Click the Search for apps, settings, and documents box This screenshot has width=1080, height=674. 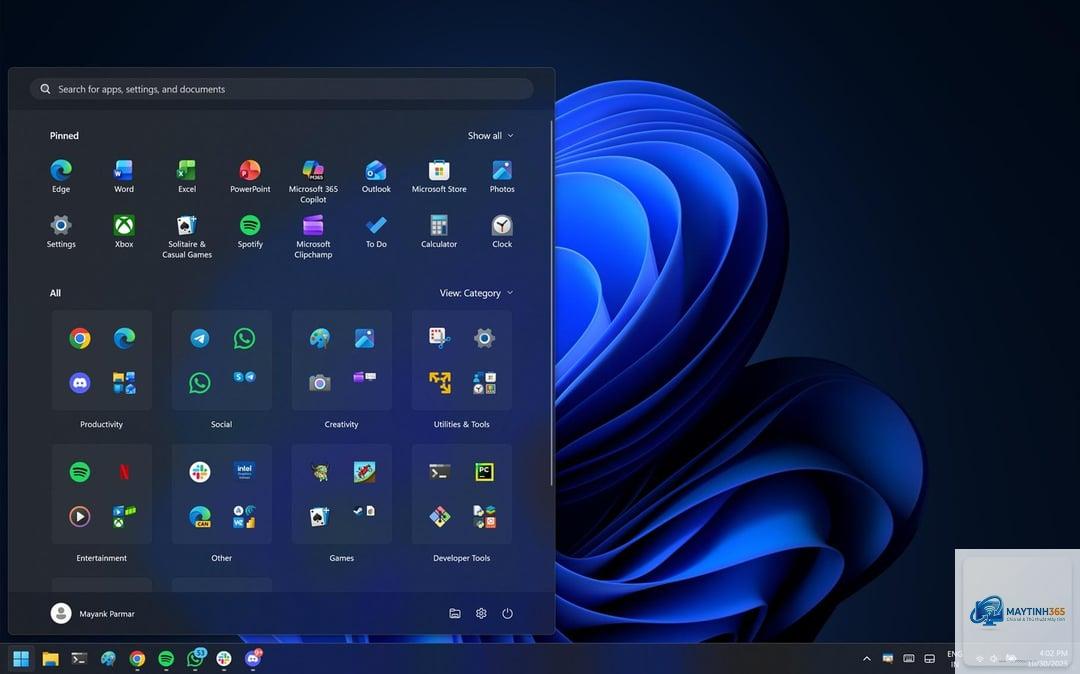click(282, 89)
